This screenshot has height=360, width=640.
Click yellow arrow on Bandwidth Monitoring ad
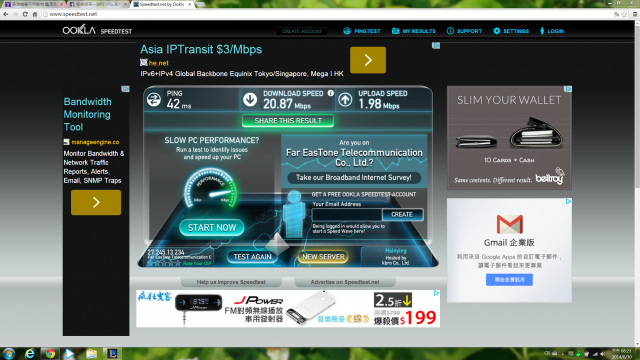(x=96, y=202)
